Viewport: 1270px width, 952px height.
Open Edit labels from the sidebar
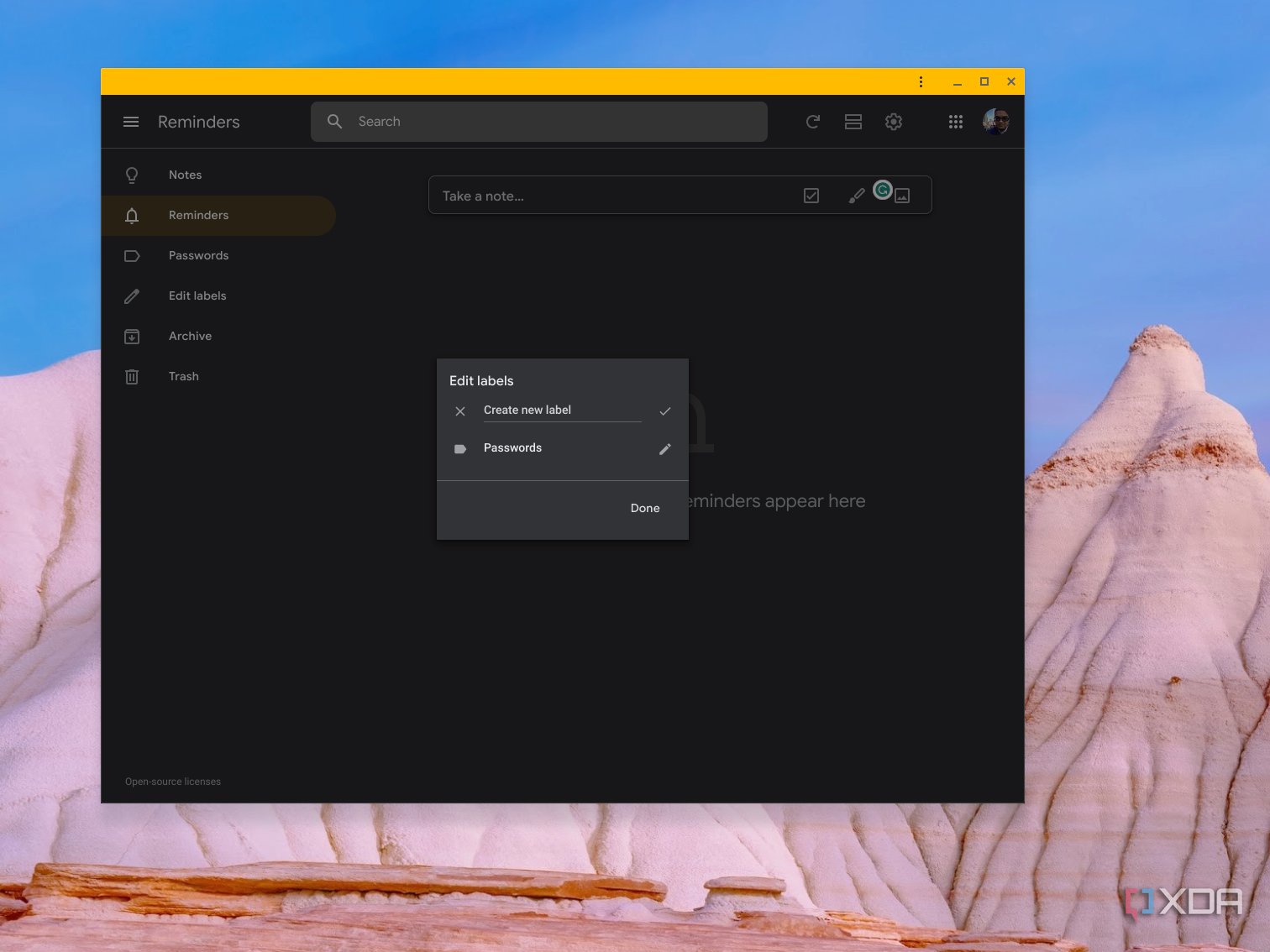(x=218, y=296)
